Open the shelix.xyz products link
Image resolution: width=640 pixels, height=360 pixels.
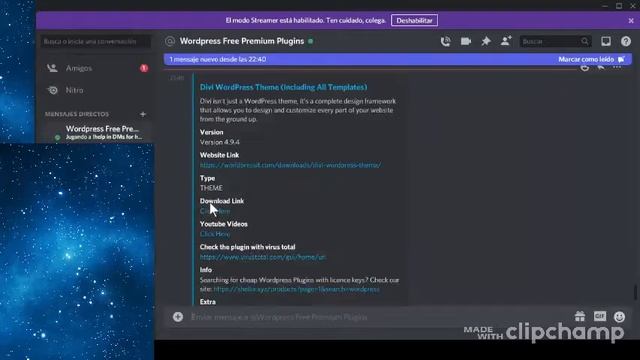click(296, 289)
